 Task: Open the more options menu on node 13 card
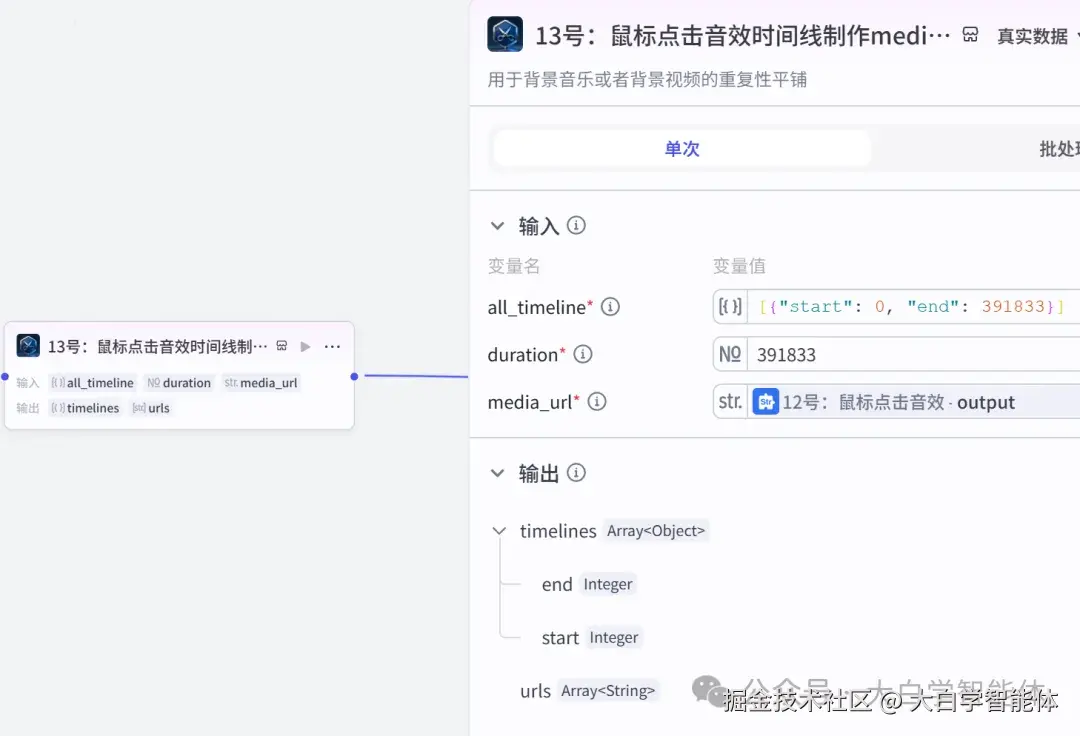tap(332, 345)
